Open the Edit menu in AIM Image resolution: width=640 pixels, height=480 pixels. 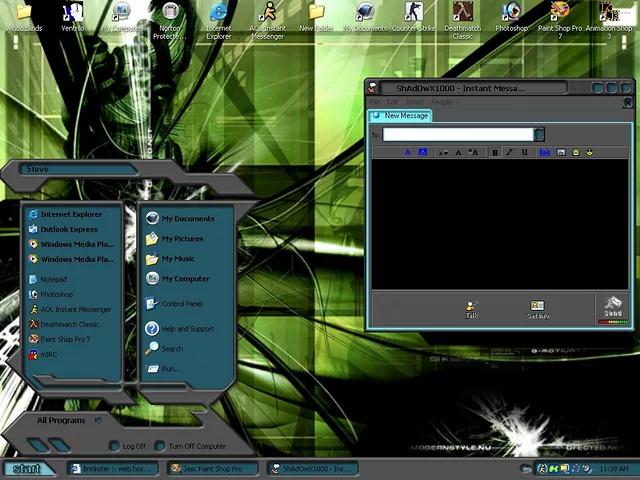click(x=392, y=102)
